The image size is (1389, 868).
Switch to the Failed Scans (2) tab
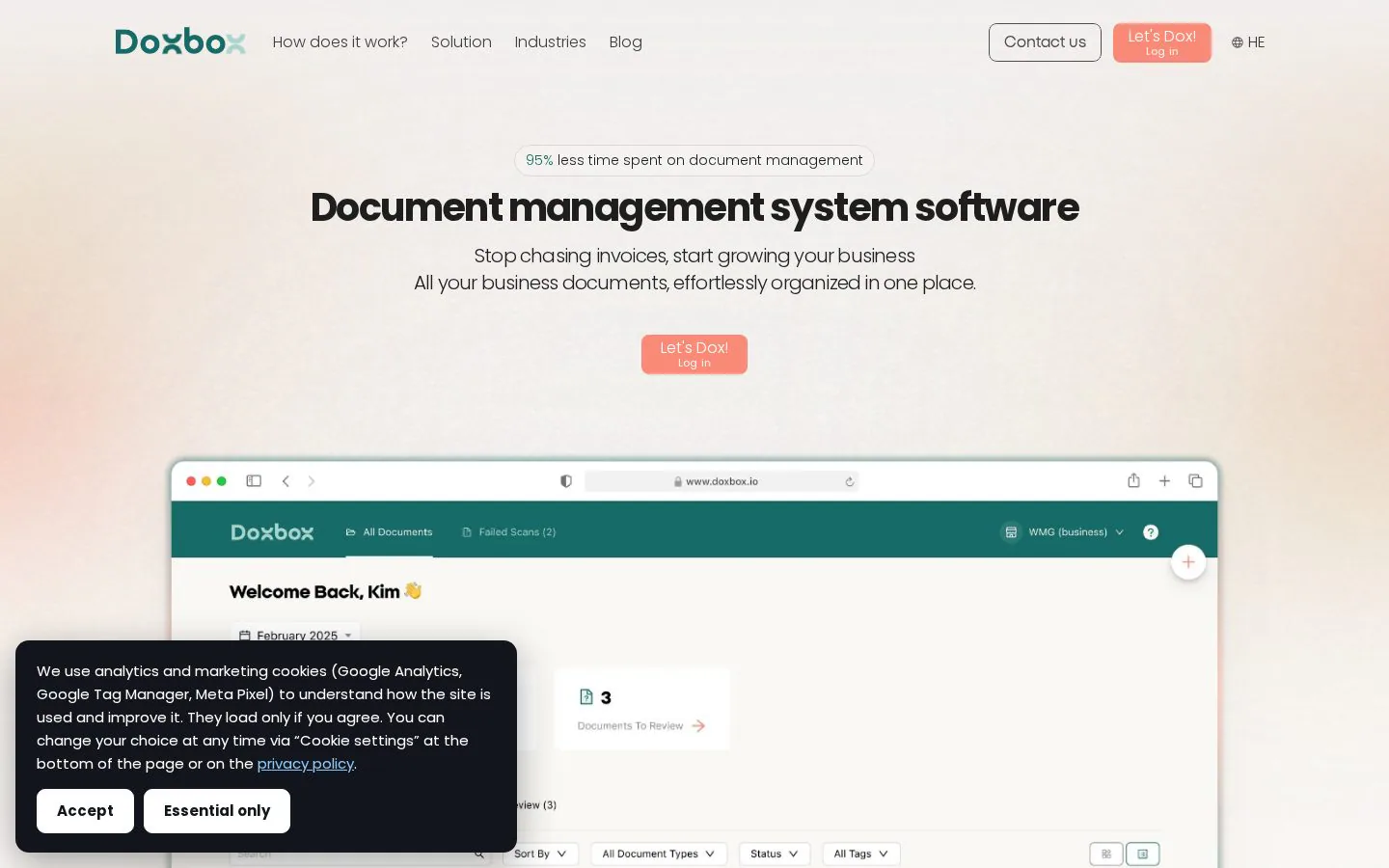508,532
